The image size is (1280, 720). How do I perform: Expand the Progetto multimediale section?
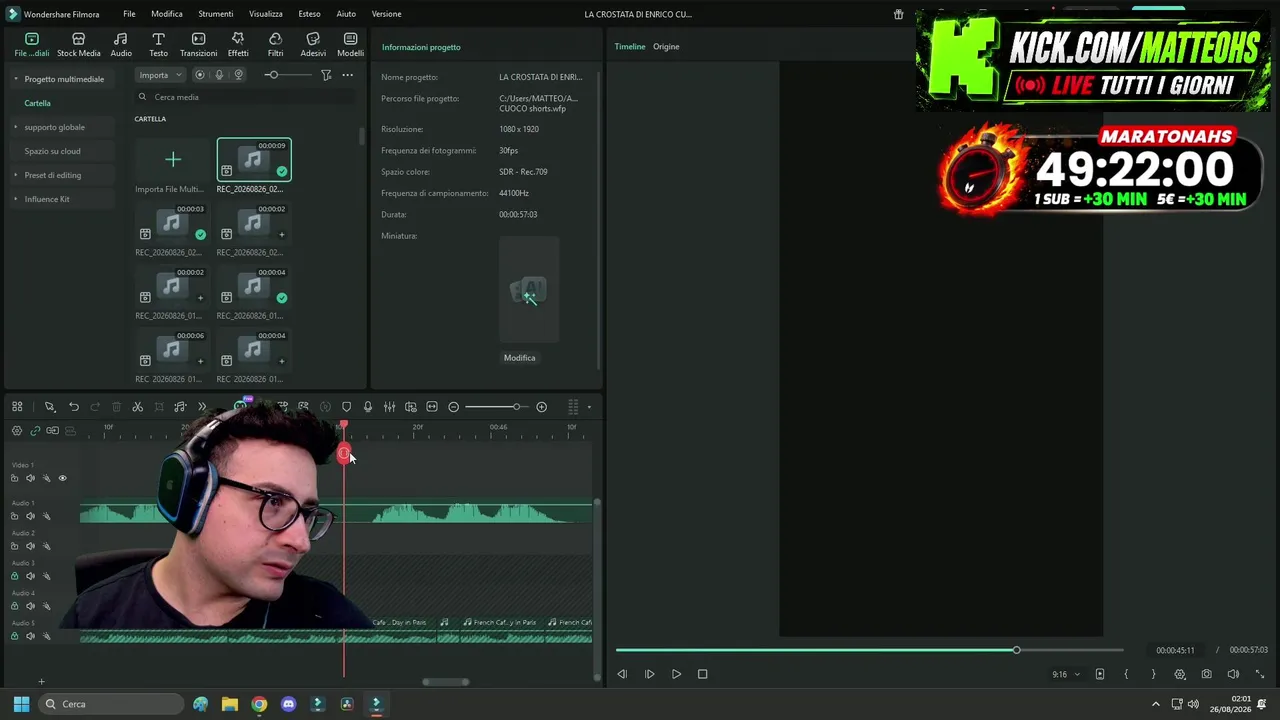click(15, 79)
